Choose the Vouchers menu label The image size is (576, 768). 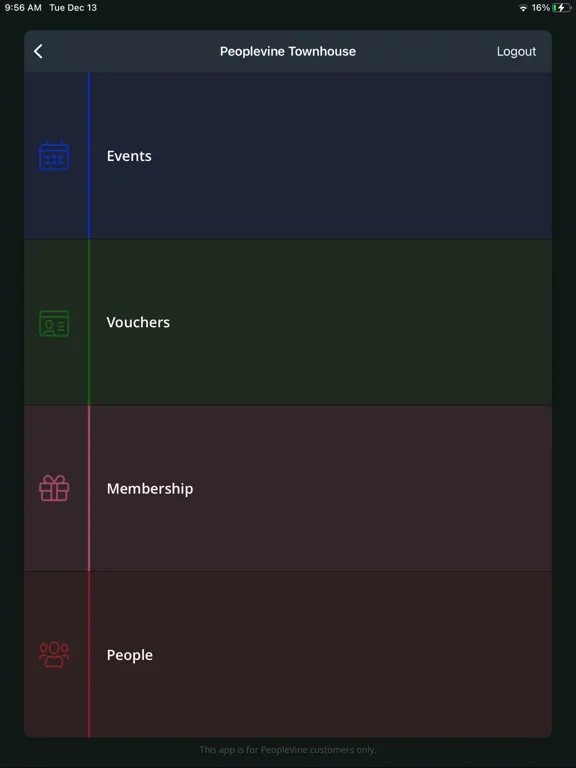[138, 322]
